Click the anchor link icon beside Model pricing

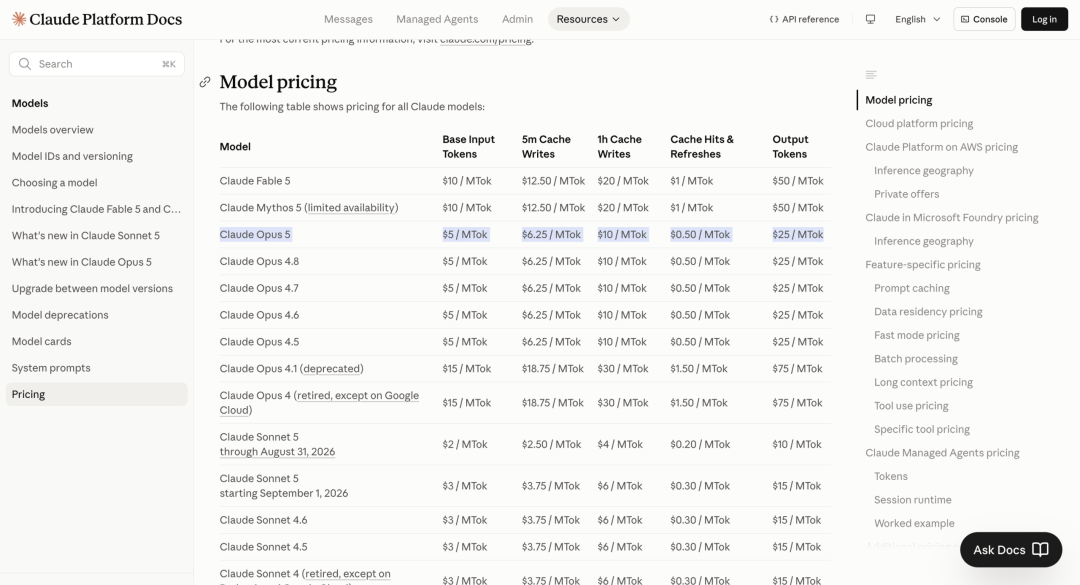coord(205,82)
